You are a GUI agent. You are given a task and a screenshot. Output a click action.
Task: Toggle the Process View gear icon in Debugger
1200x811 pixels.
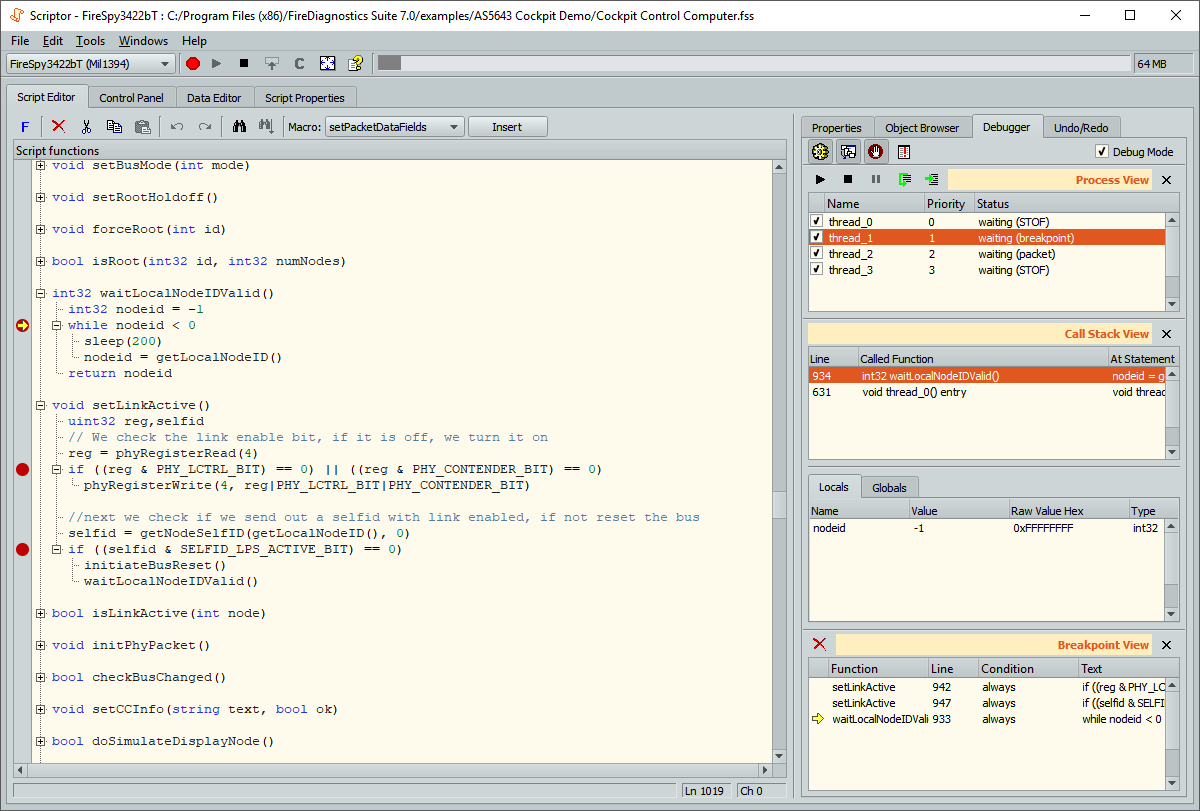pos(821,152)
